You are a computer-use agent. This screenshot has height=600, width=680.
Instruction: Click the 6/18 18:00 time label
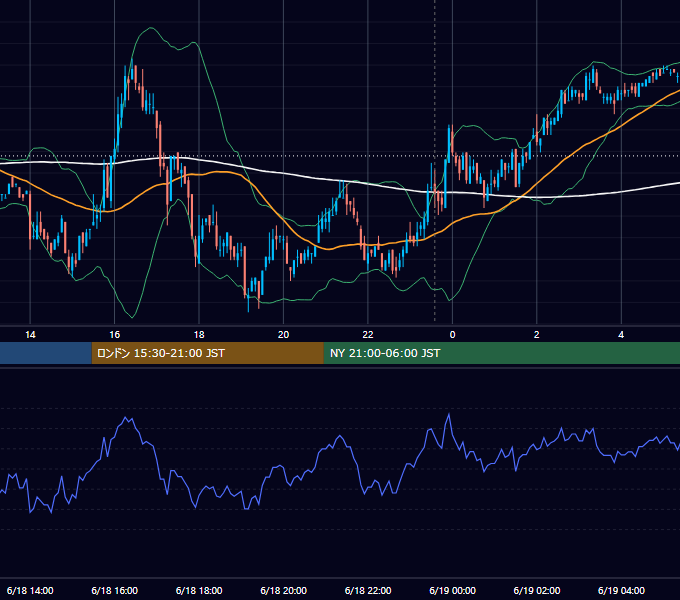click(199, 590)
